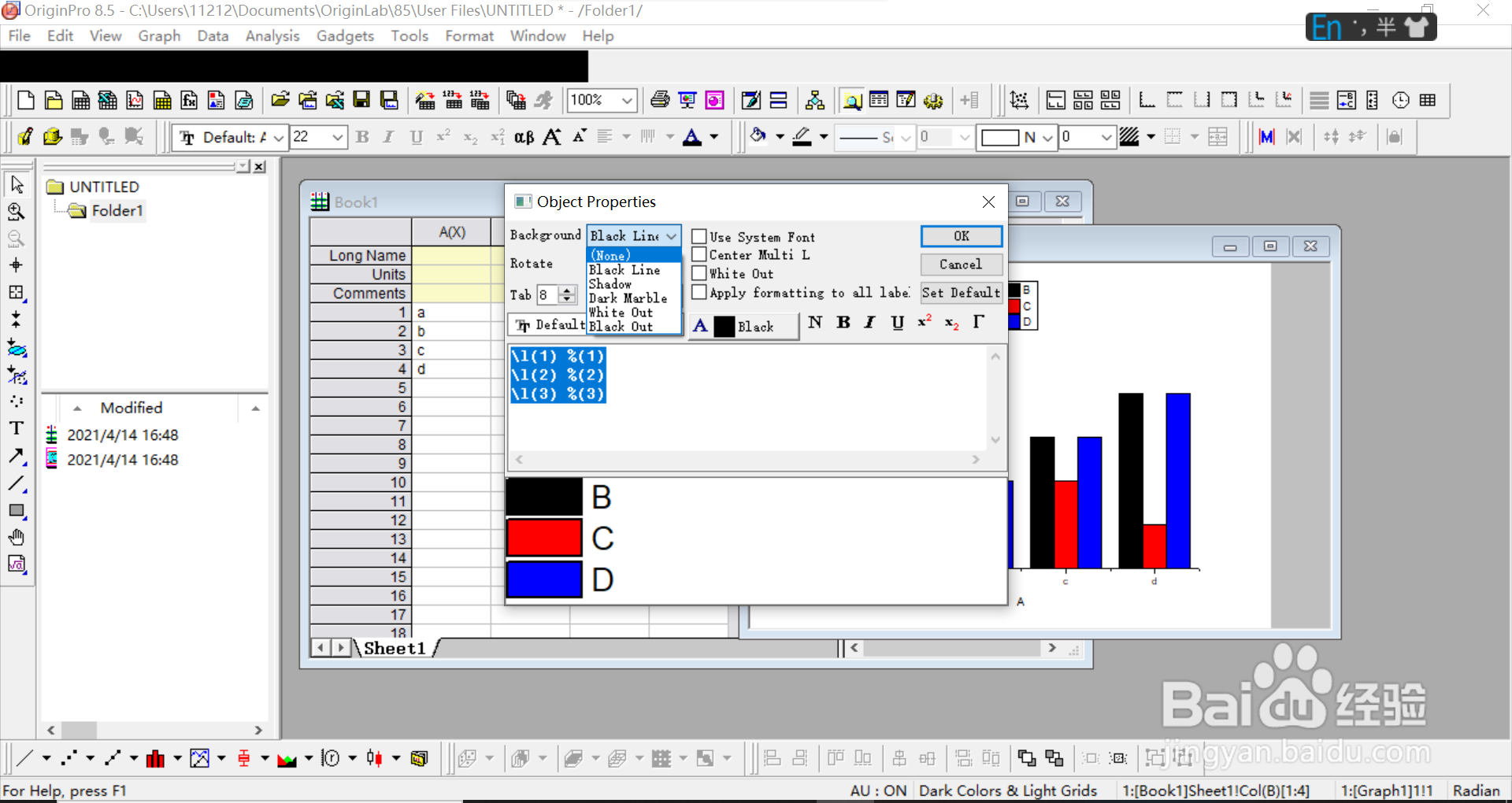Select the Arrow tool in left toolbar
Viewport: 1512px width, 803px height.
17,456
